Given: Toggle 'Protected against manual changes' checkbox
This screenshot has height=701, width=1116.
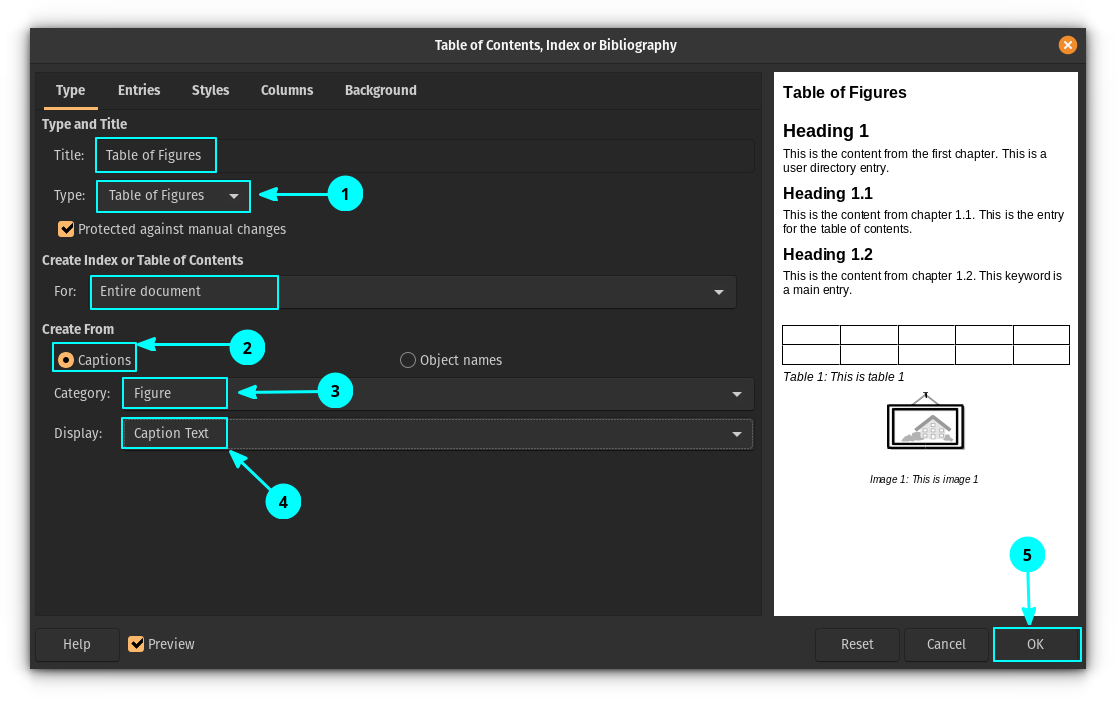Looking at the screenshot, I should click(x=67, y=229).
